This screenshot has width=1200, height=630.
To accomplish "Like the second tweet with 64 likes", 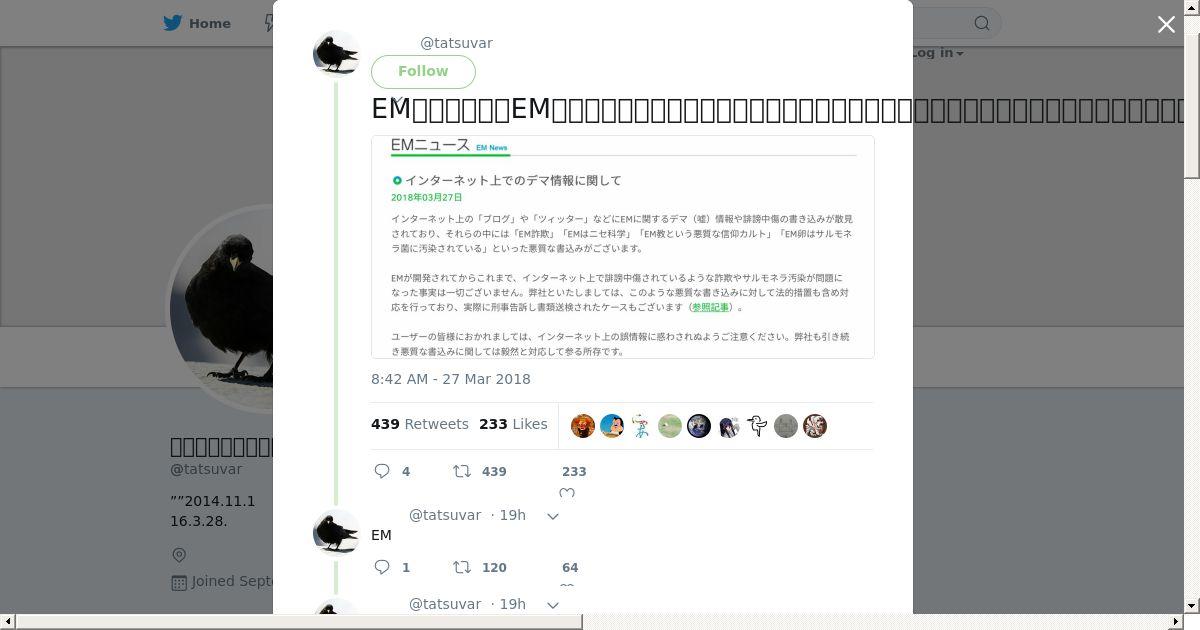I will (x=567, y=587).
